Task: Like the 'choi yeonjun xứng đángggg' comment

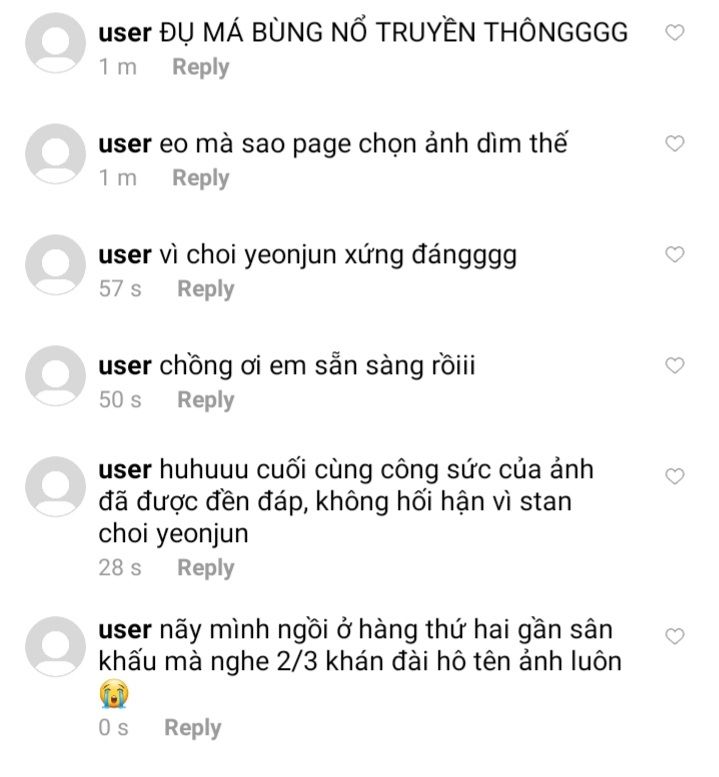Action: tap(674, 255)
